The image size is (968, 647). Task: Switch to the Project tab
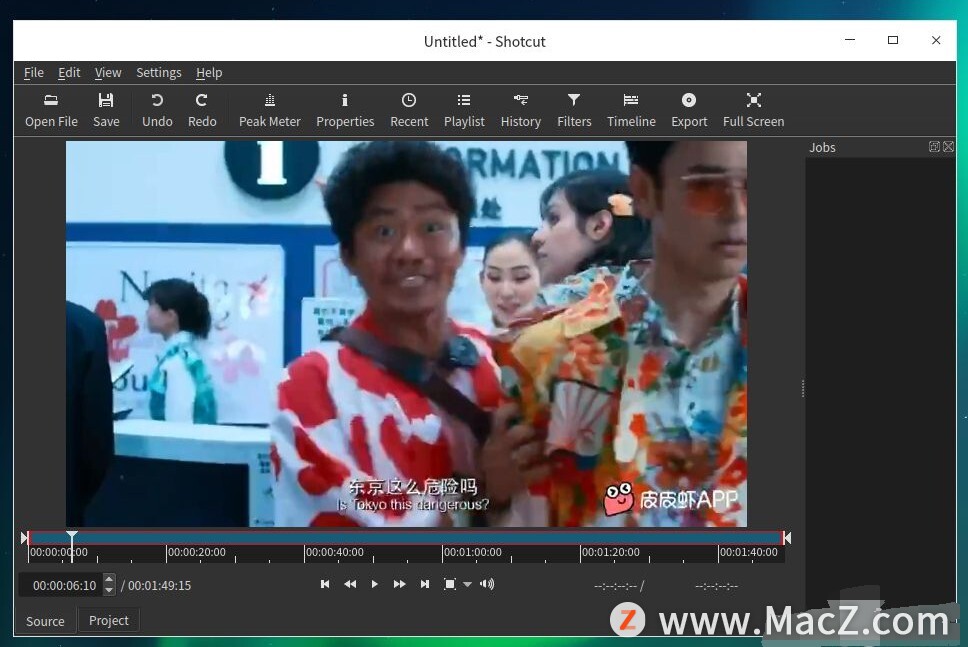point(109,620)
